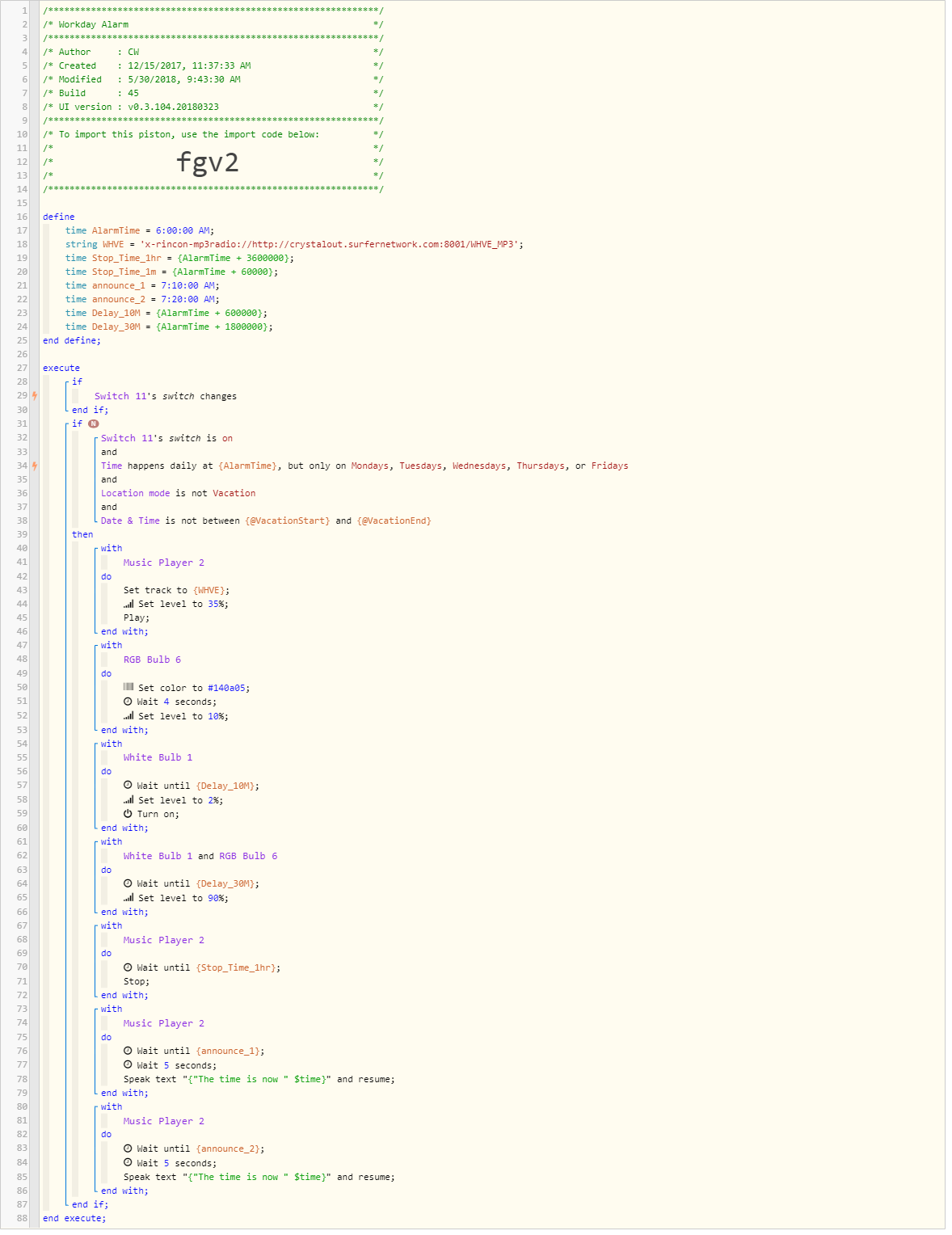The image size is (952, 1235).
Task: Click the color value '#140a05'
Action: 226,688
